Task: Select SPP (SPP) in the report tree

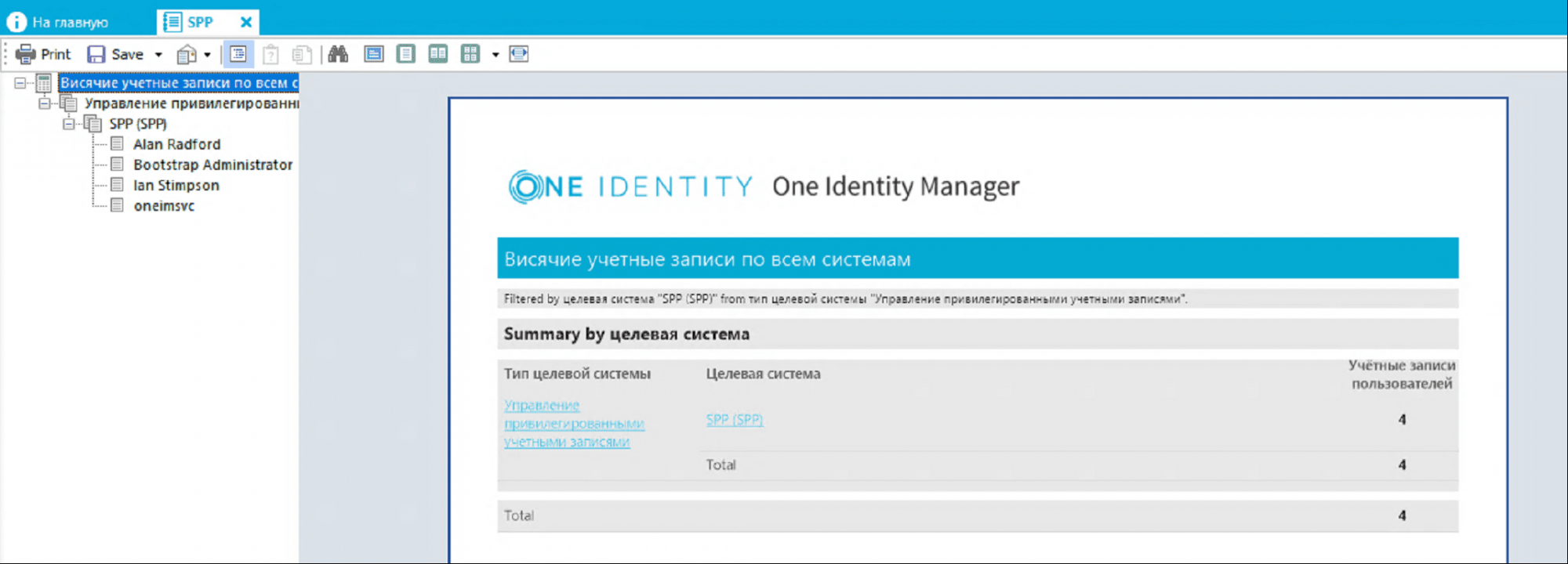Action: click(138, 124)
